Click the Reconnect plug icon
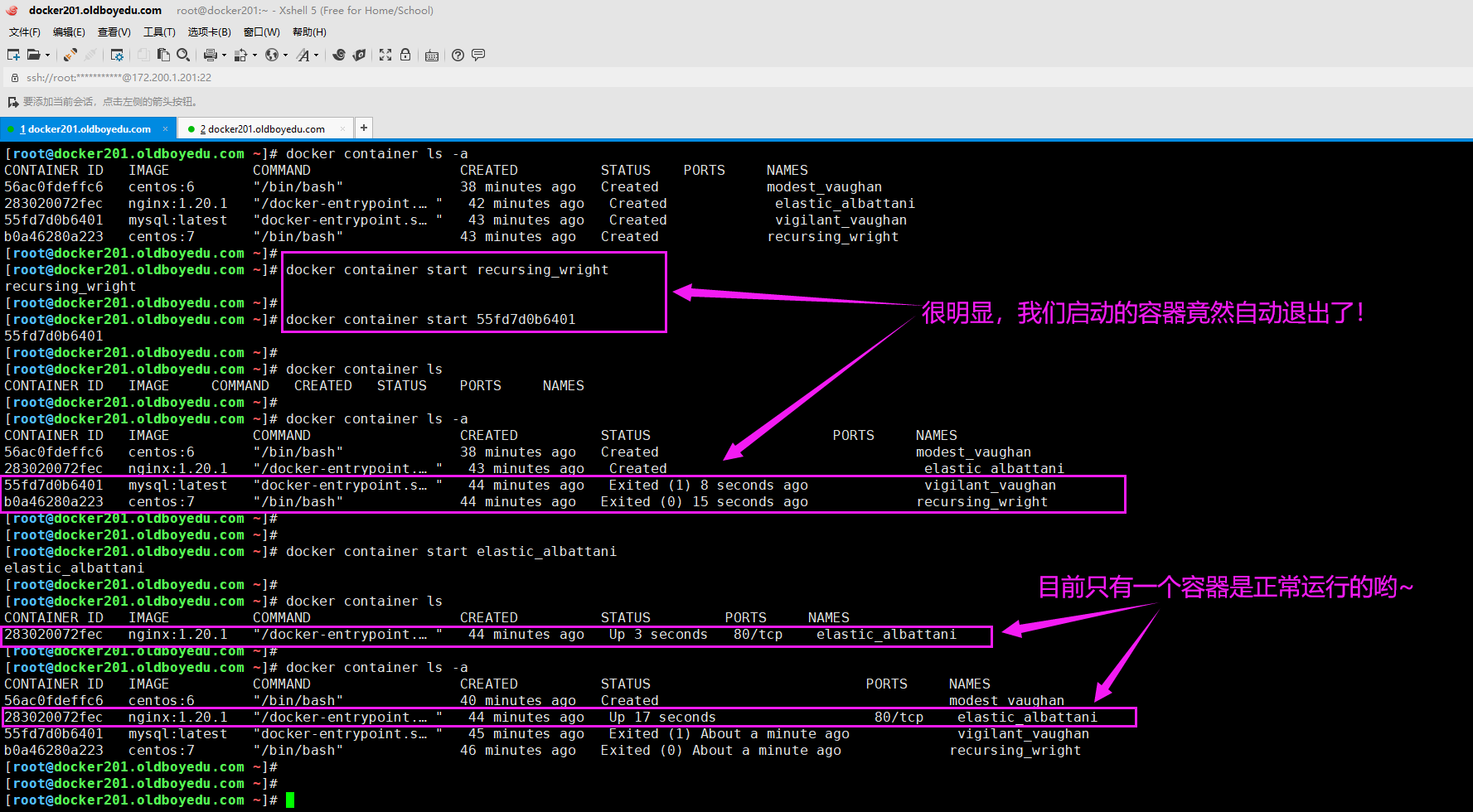Screen dimensions: 1473x812 (70, 55)
